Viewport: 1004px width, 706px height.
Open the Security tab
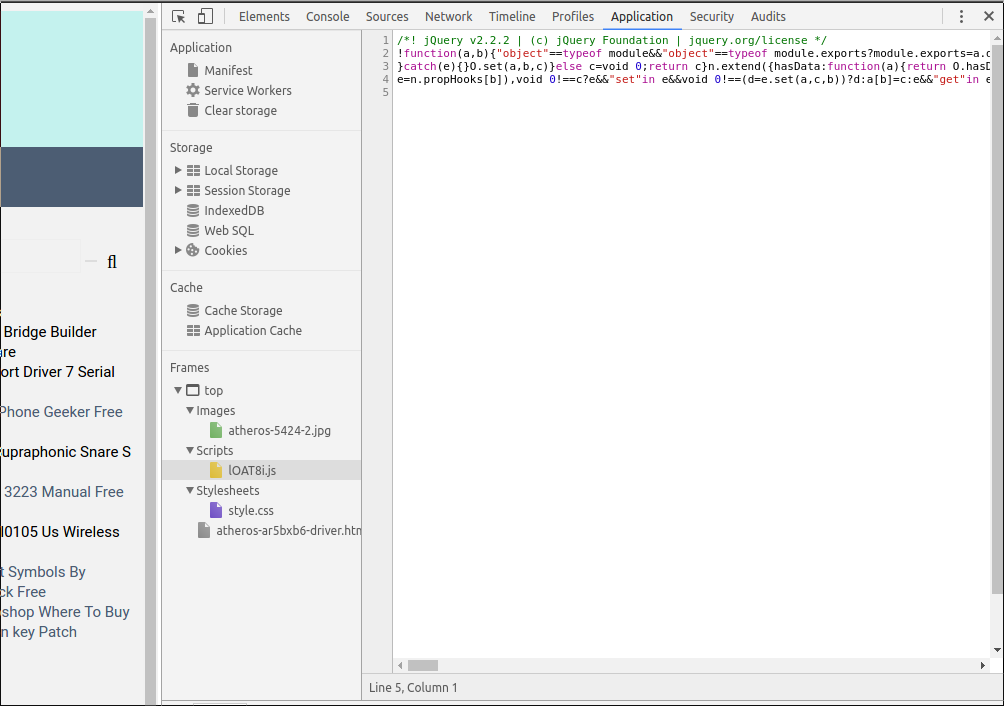tap(712, 17)
